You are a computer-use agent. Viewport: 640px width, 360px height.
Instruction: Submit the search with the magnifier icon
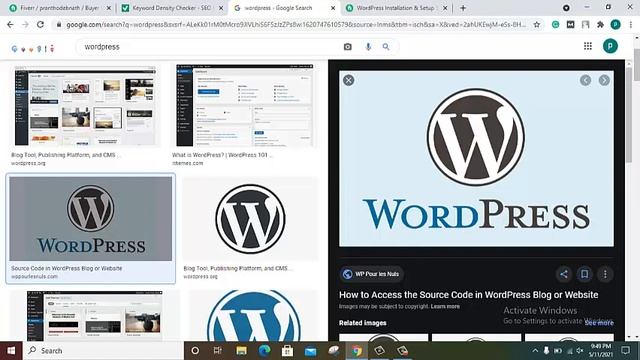click(x=386, y=47)
